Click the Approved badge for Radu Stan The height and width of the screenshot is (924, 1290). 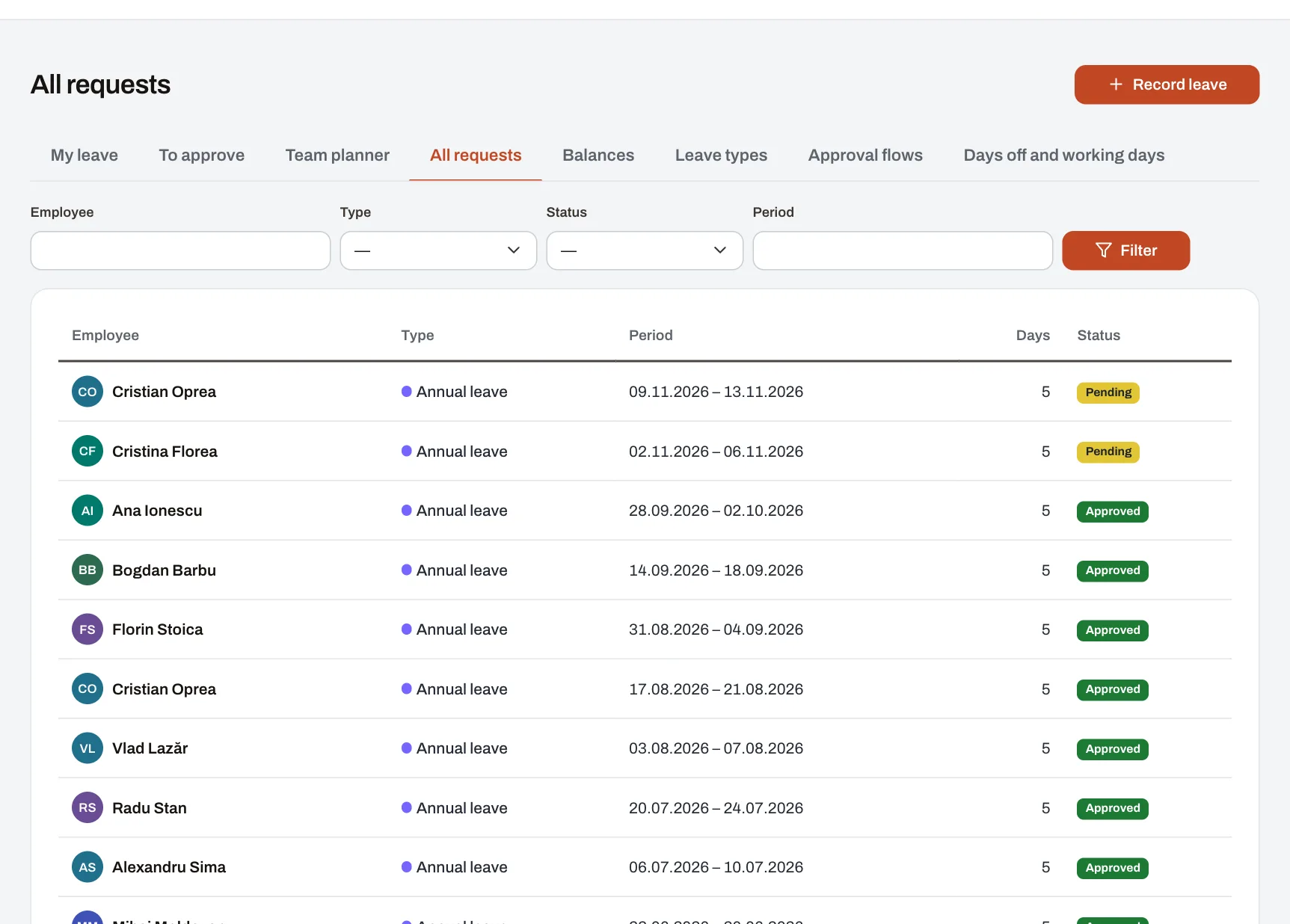1113,808
